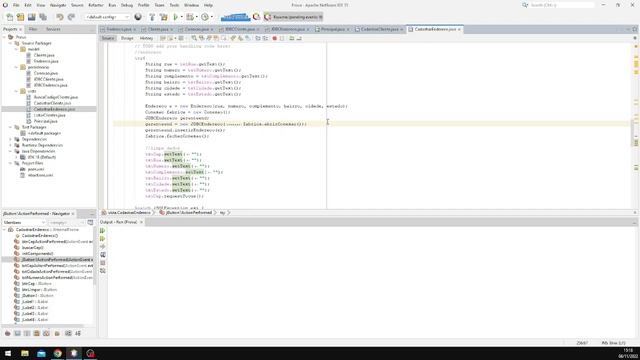Switch to the Services panel tab

tap(53, 29)
